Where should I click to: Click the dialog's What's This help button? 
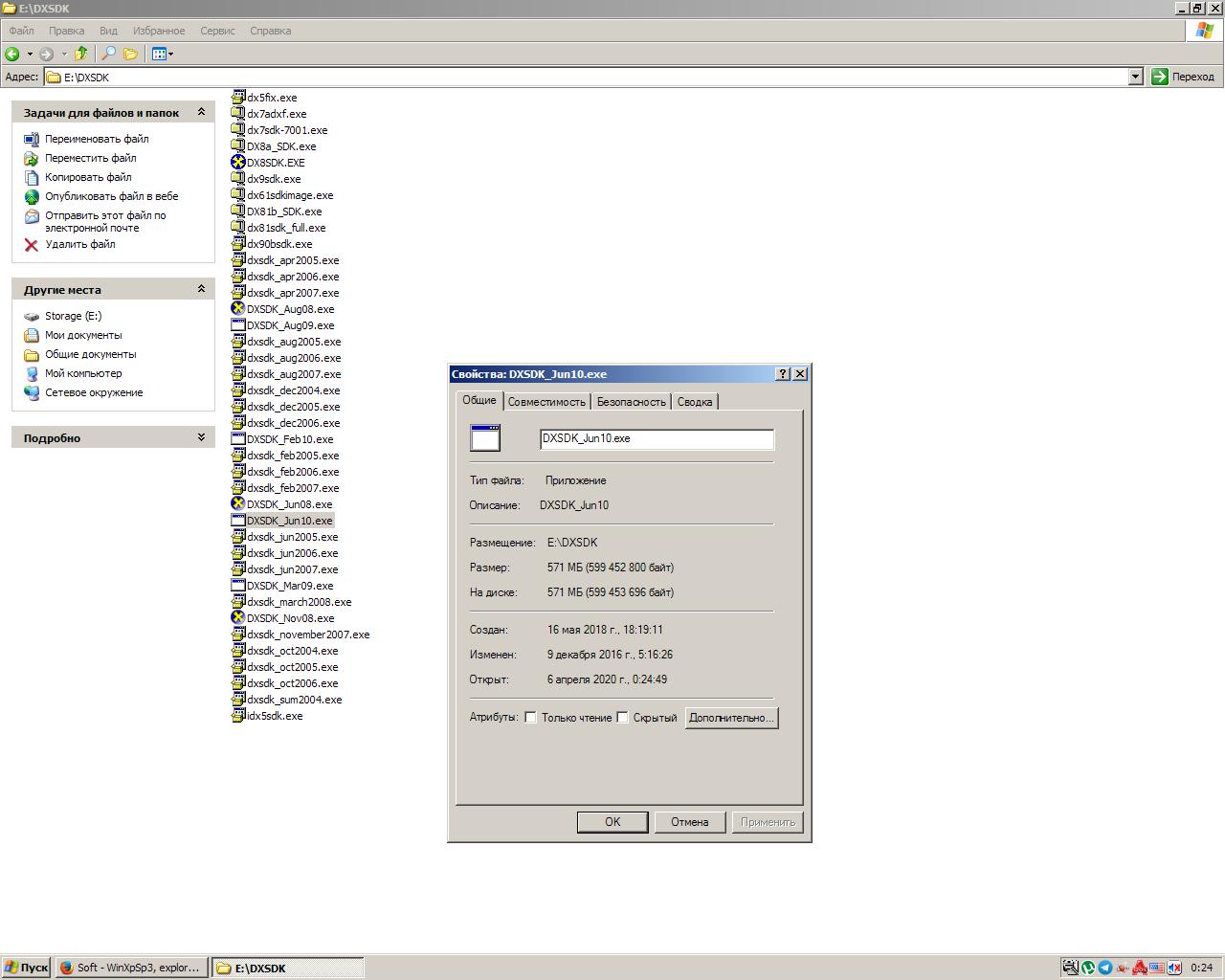(783, 374)
